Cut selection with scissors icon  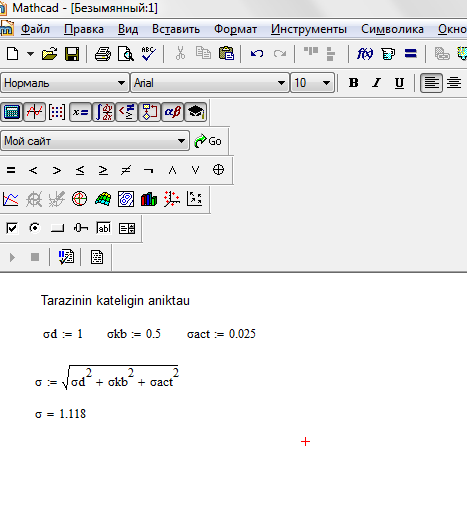point(180,54)
